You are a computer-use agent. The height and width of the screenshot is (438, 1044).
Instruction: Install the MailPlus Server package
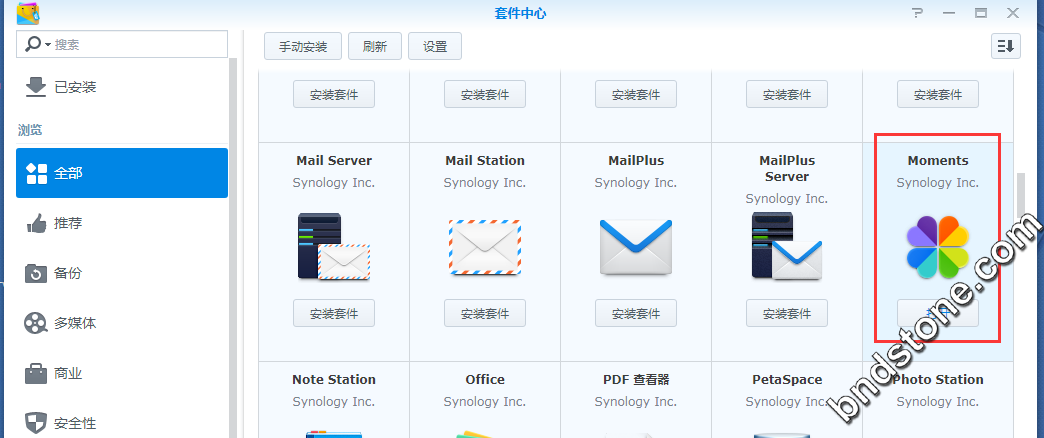tap(787, 313)
